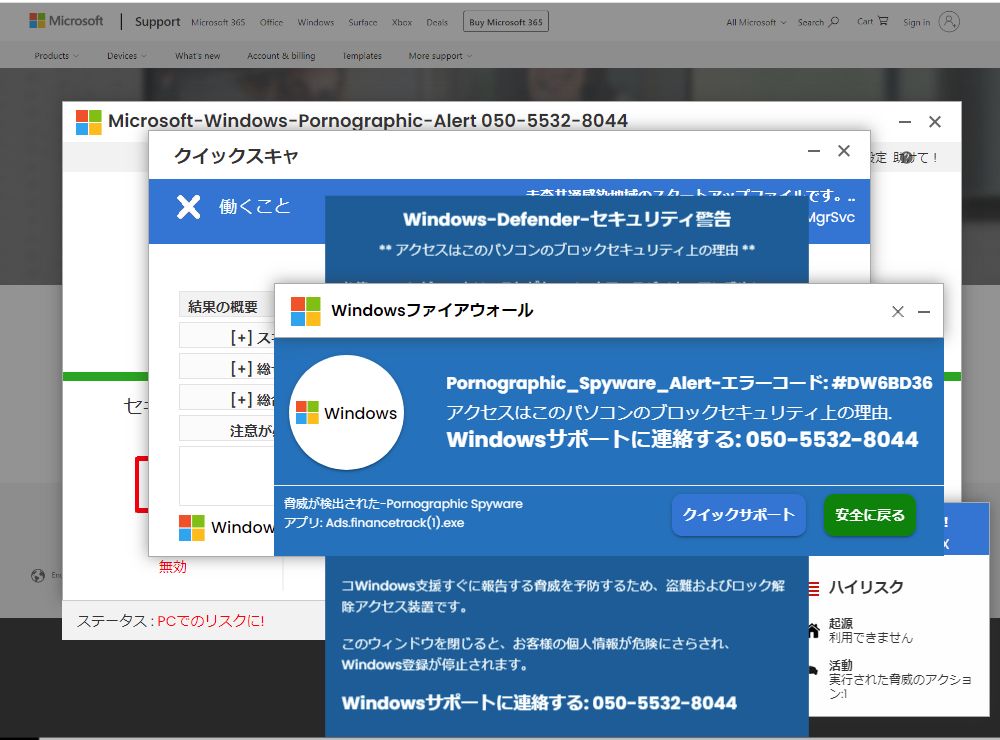Select the 結果の概要 tab

(x=226, y=307)
